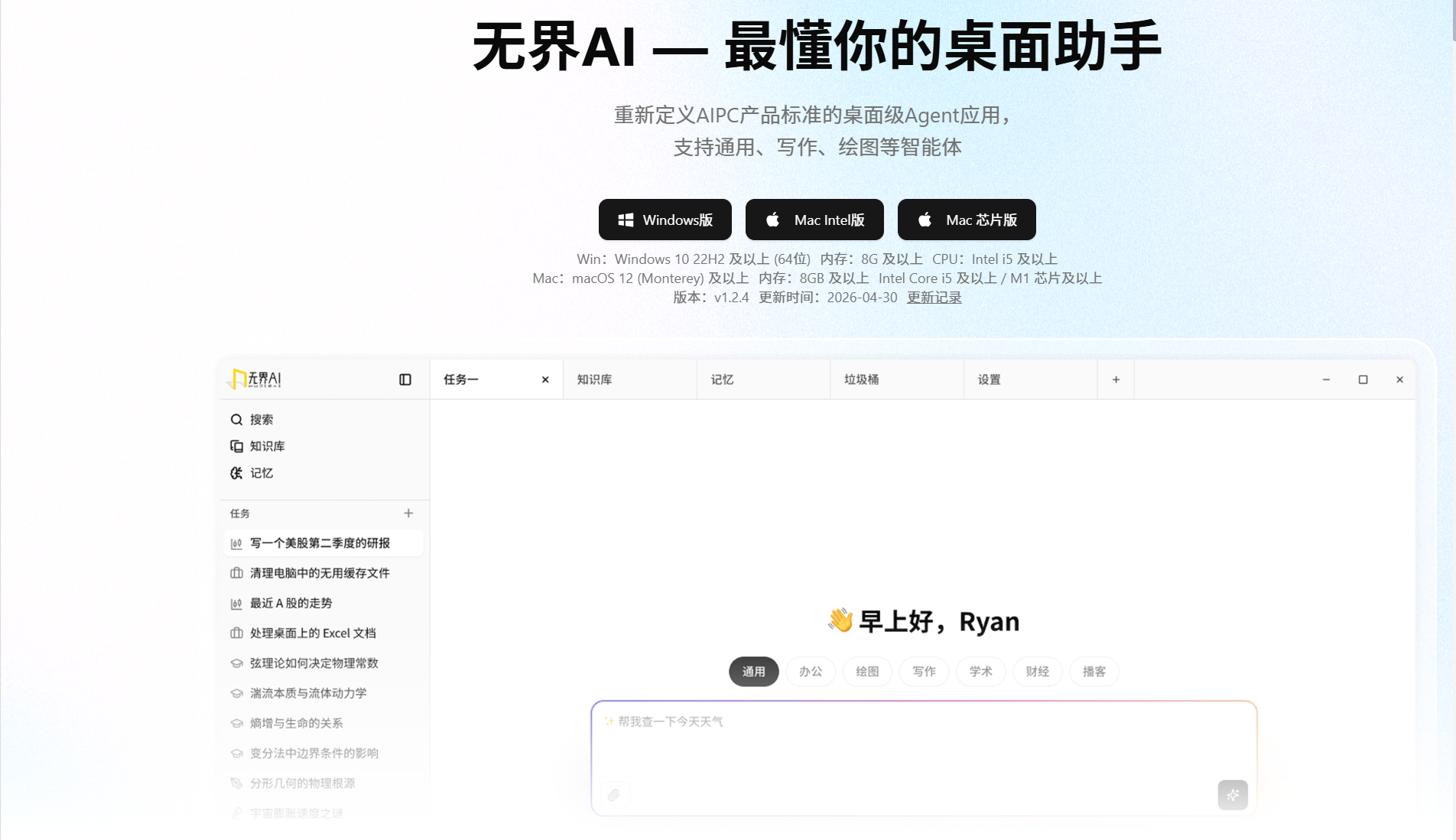Minimize the 无界AI app window

pyautogui.click(x=1326, y=379)
